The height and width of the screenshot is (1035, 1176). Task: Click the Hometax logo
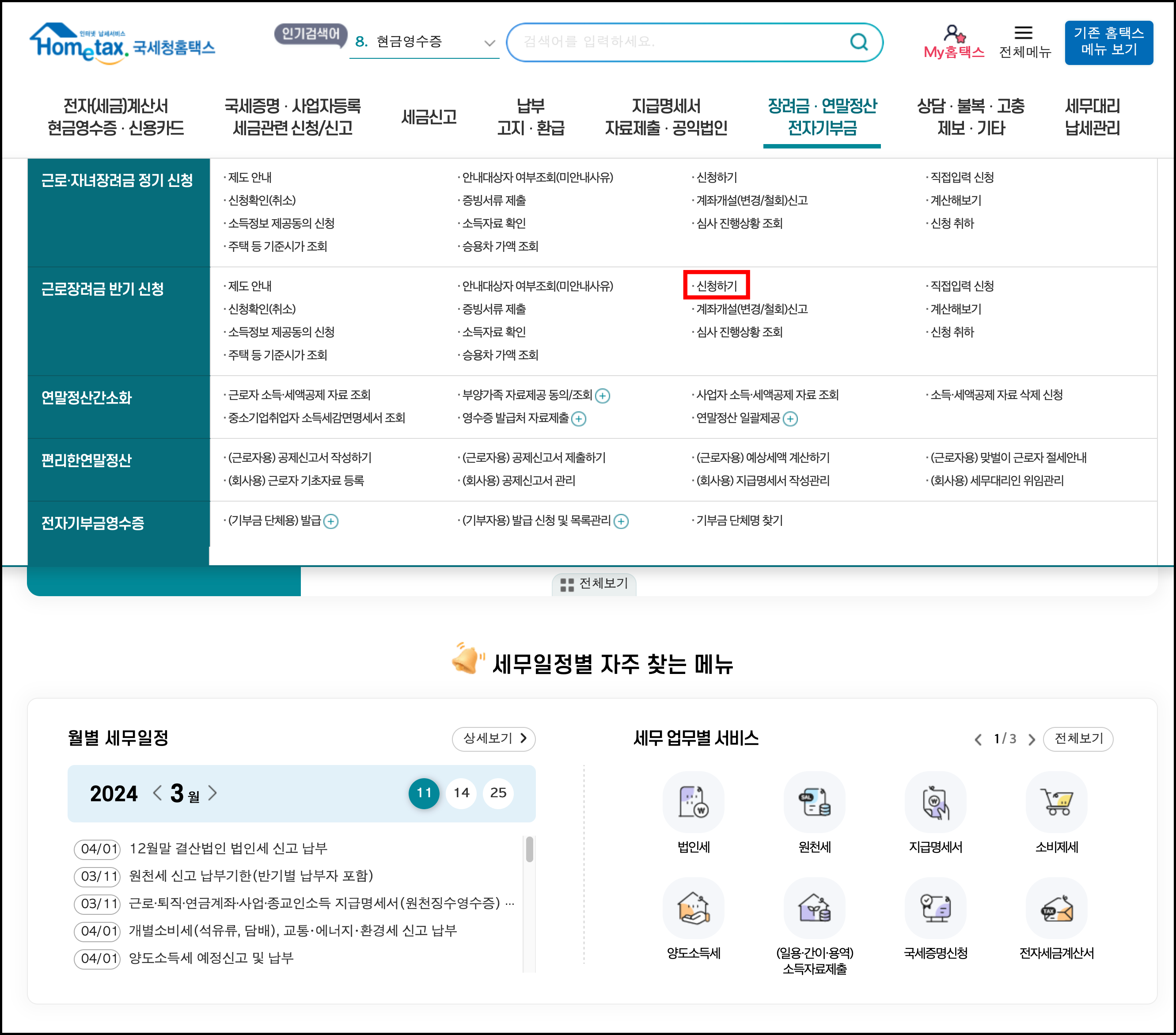[x=122, y=43]
